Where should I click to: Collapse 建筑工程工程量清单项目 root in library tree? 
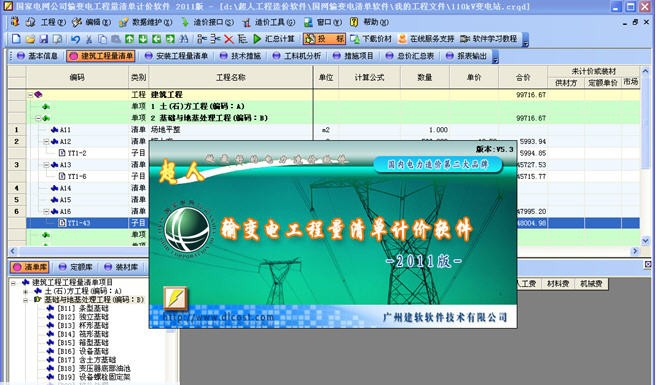coord(13,283)
